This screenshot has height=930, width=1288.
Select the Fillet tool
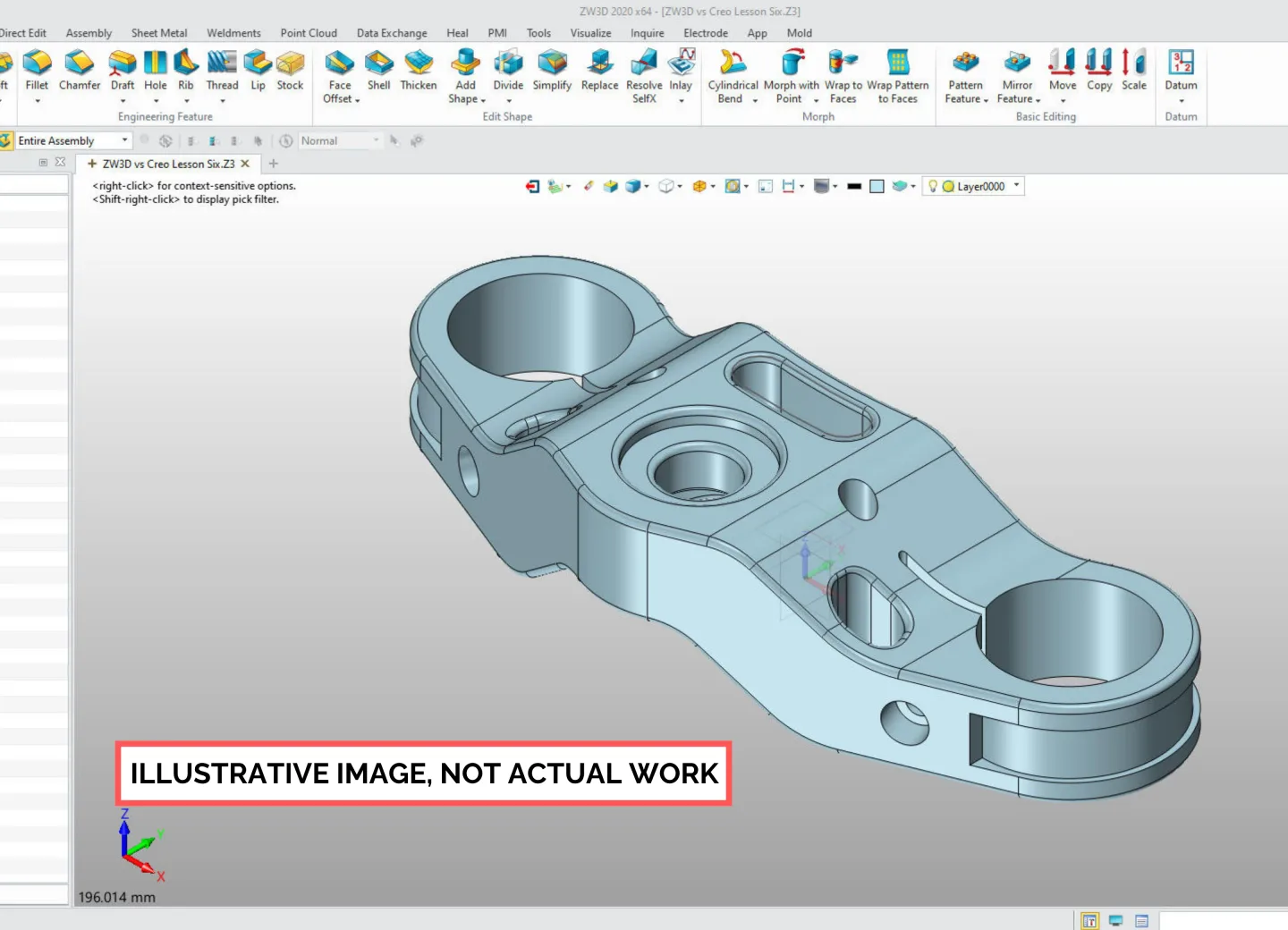coord(37,70)
